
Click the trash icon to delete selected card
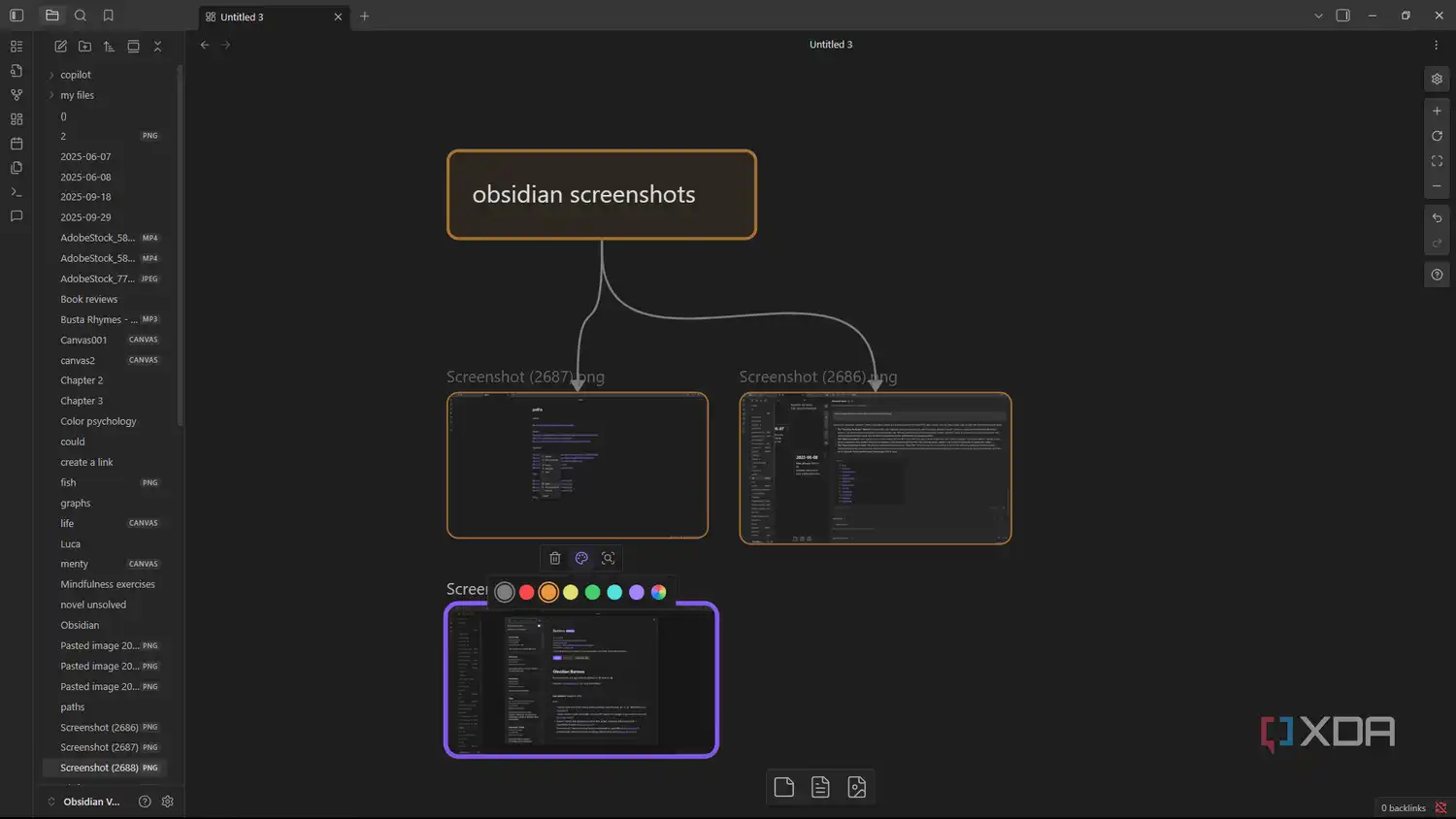click(555, 558)
